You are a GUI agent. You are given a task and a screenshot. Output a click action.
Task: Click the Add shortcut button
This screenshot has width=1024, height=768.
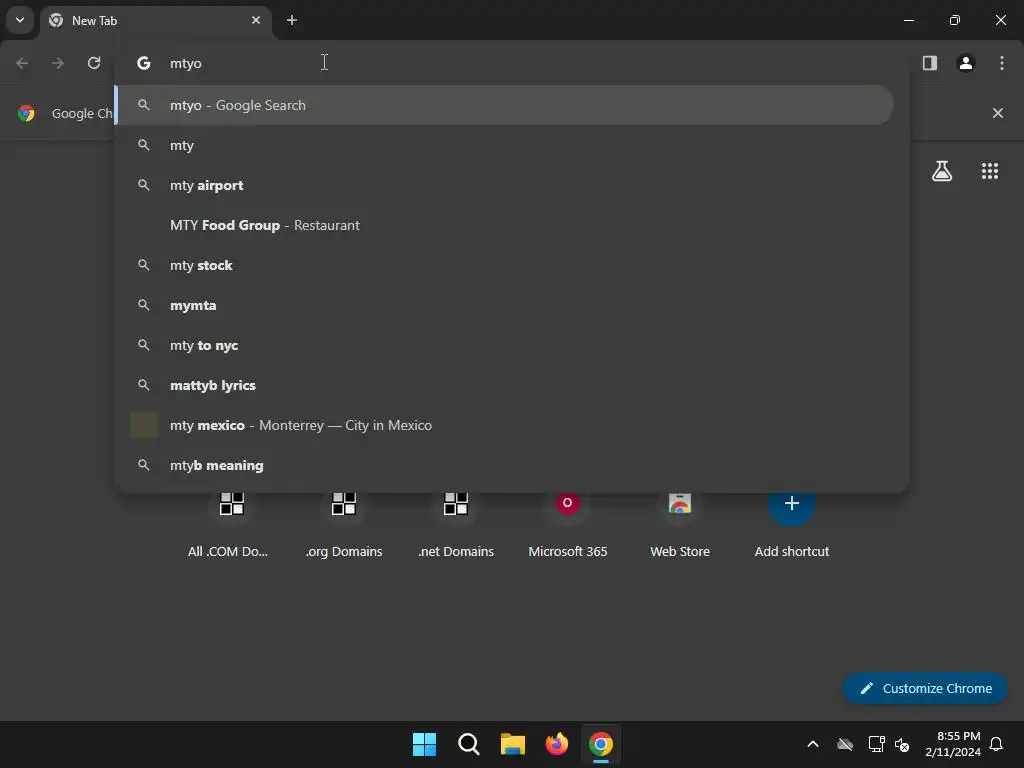pyautogui.click(x=792, y=524)
